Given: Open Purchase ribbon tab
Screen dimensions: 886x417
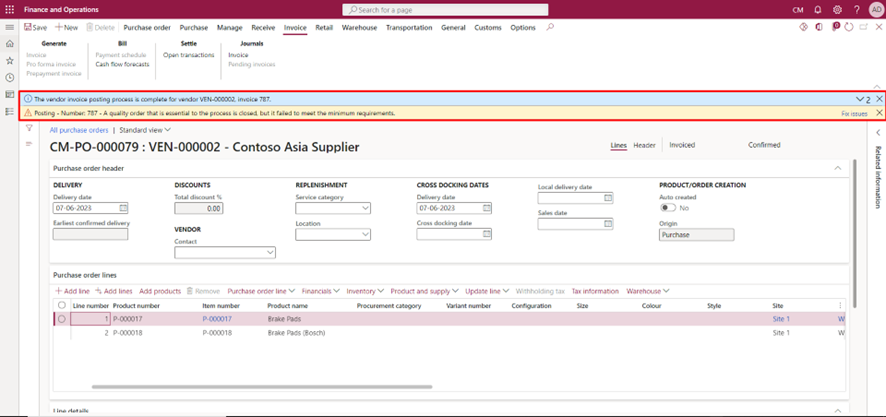Looking at the screenshot, I should (x=193, y=27).
